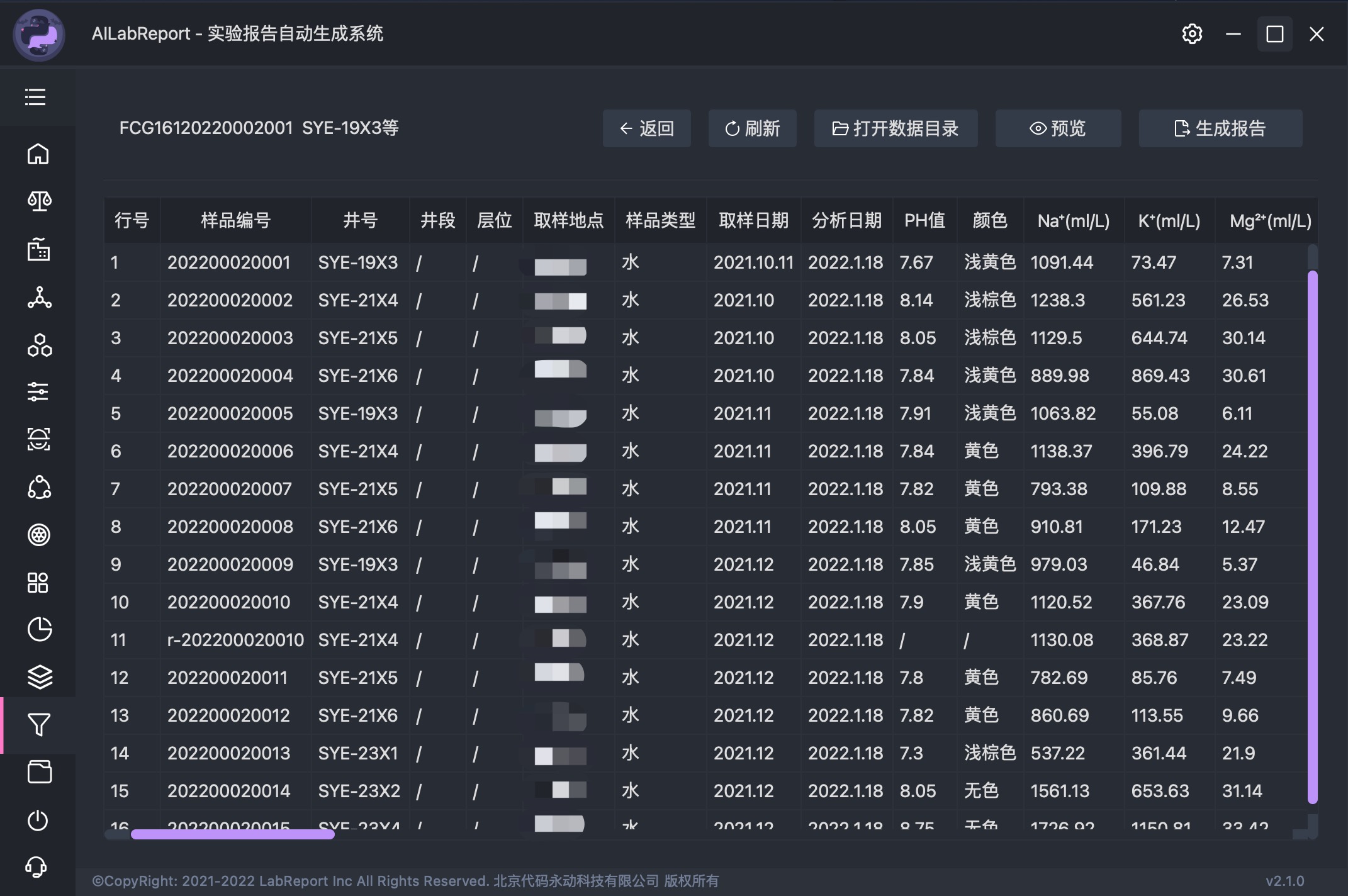The height and width of the screenshot is (896, 1348).
Task: Select cell r-202200020010
Action: tap(235, 640)
